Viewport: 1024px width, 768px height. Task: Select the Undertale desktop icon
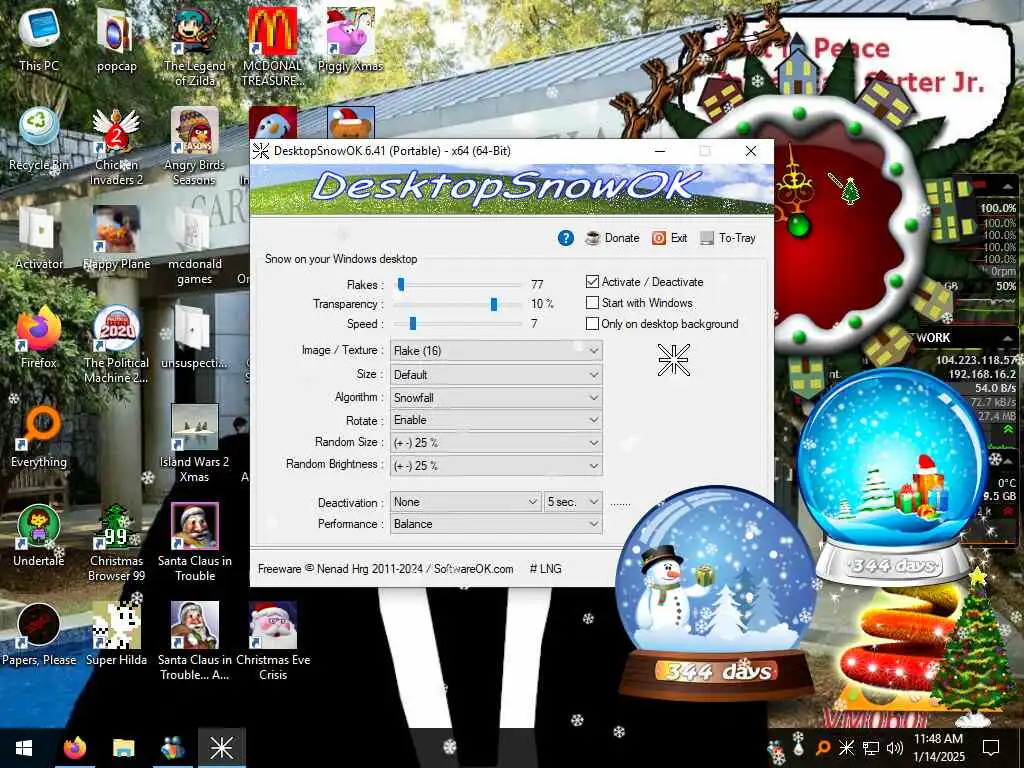[x=39, y=536]
